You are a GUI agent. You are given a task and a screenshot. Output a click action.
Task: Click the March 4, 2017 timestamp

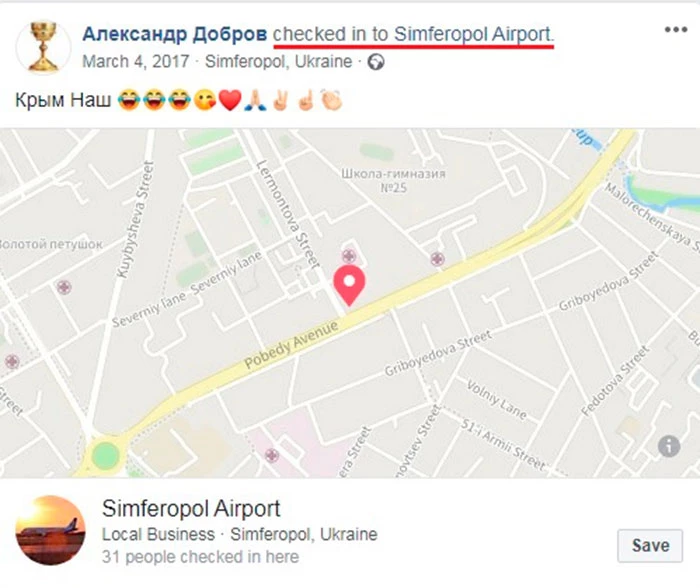pos(136,61)
